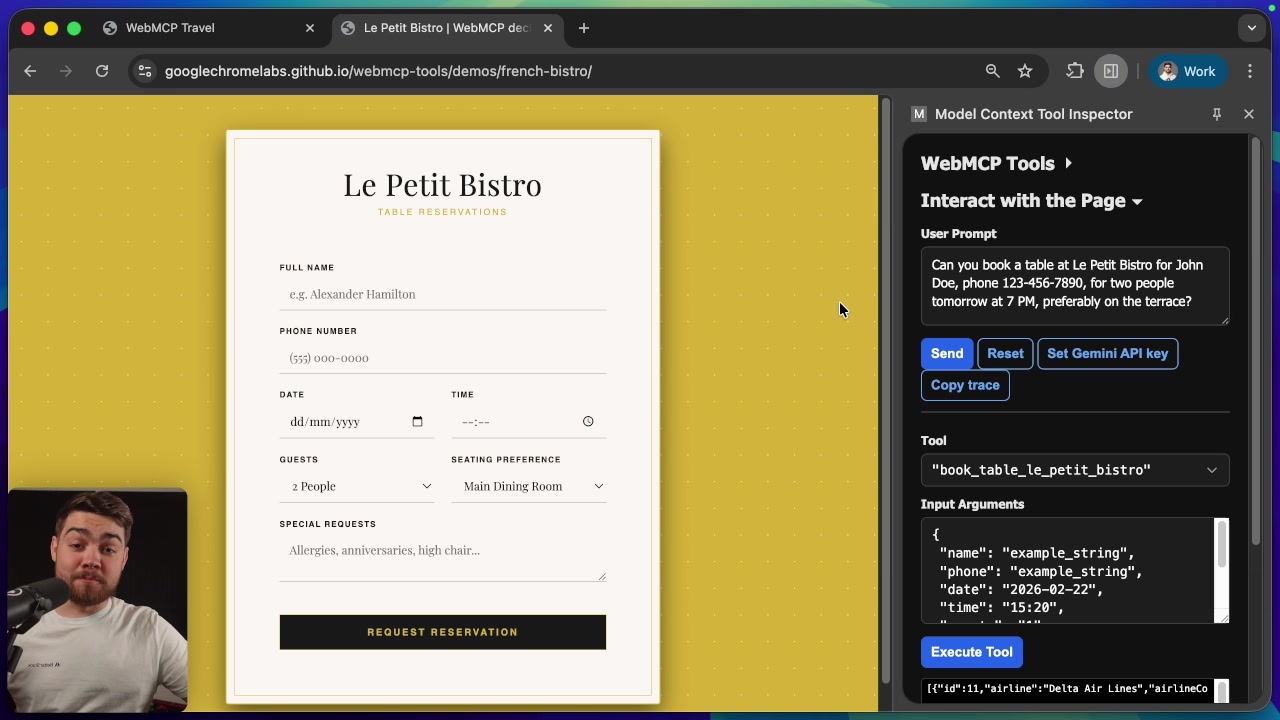Bookmark this page with the star icon
Viewport: 1280px width, 720px height.
tap(1025, 71)
